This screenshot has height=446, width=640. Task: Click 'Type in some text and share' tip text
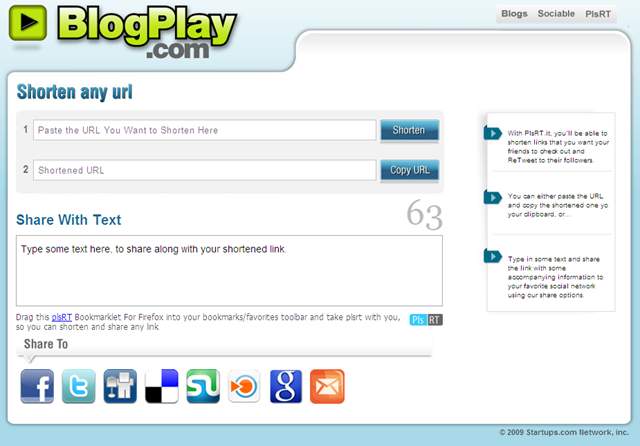pos(556,277)
